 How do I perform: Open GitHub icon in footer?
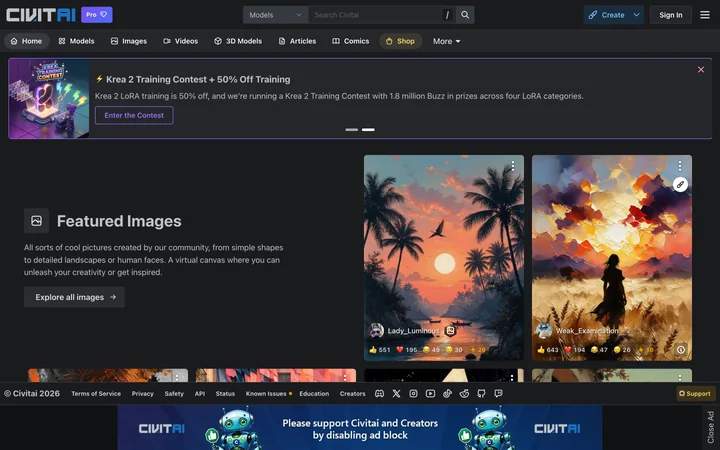click(x=481, y=394)
